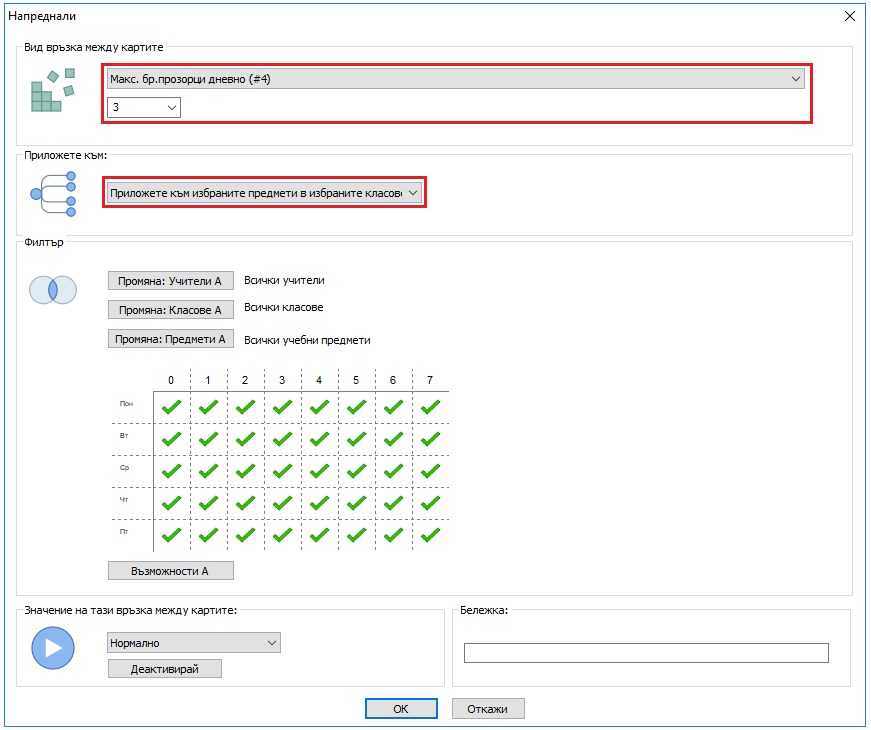Toggle the Ср period 4 checkmark
871x730 pixels.
[319, 471]
